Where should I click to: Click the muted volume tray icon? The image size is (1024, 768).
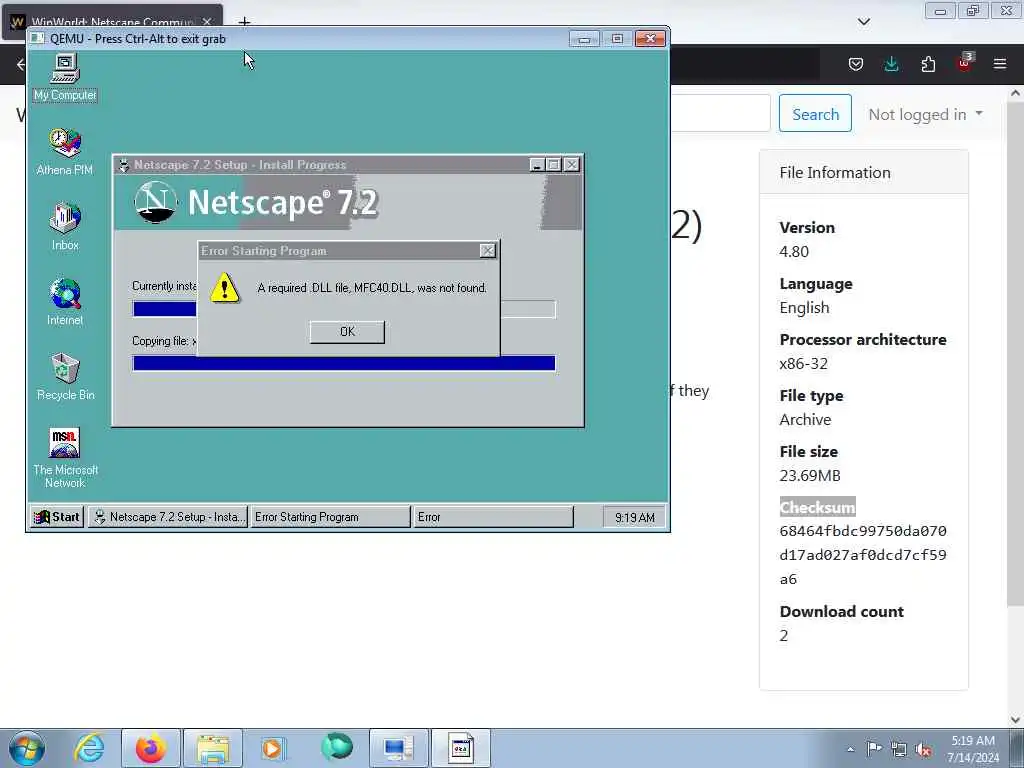pyautogui.click(x=923, y=749)
